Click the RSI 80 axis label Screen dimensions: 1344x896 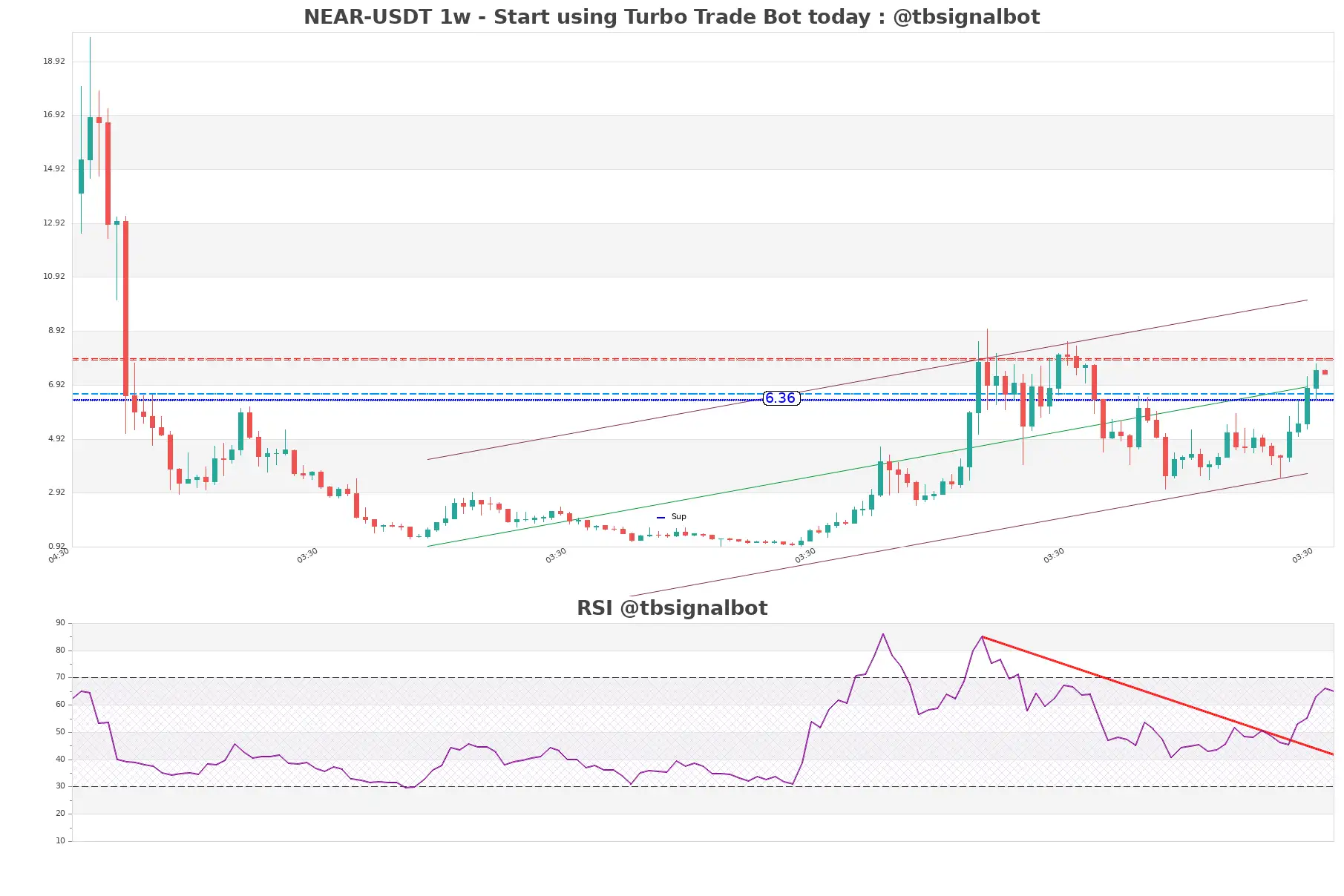tap(60, 650)
